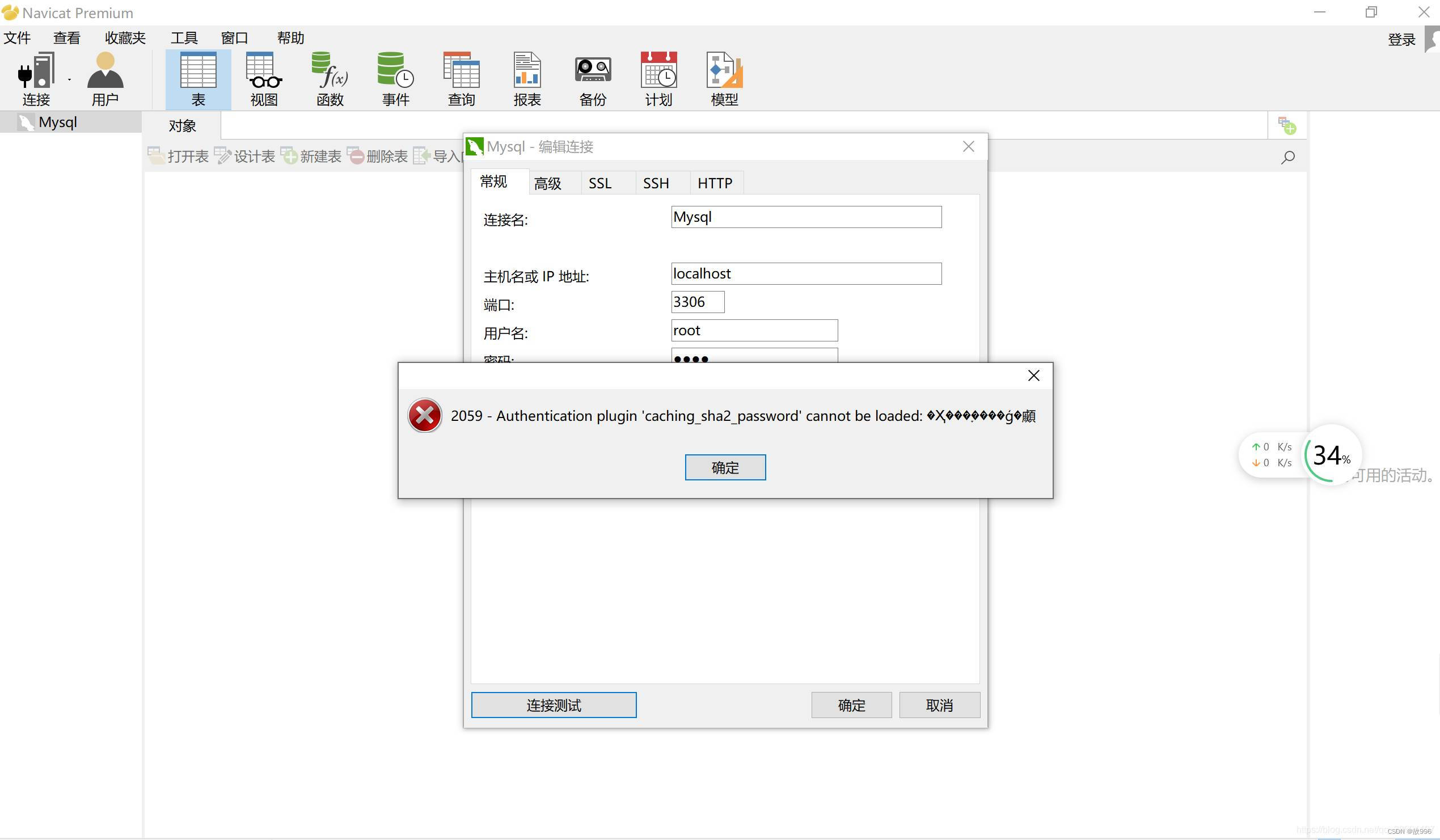Click the localhost host input field

click(x=806, y=274)
